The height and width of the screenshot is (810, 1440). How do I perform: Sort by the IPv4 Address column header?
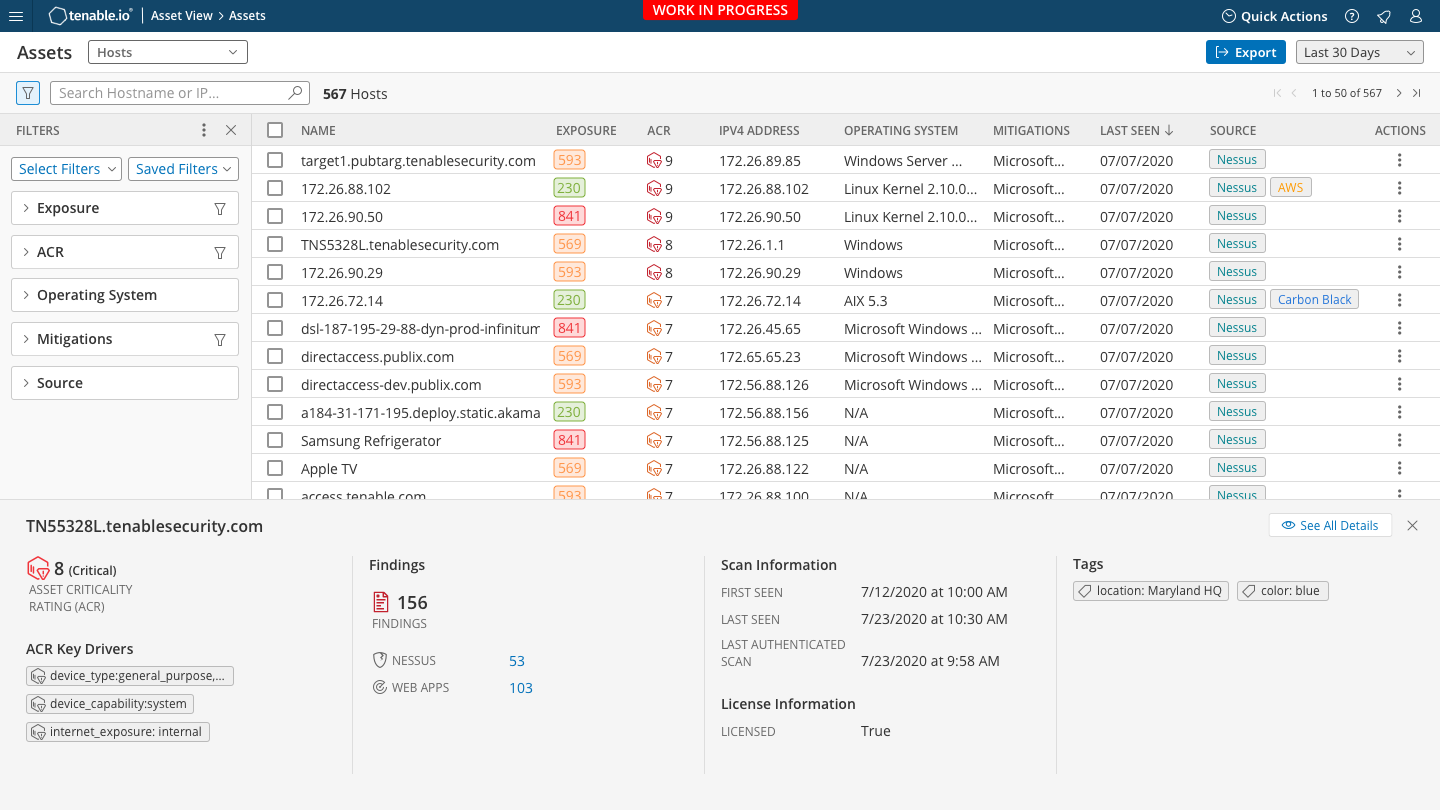(759, 130)
